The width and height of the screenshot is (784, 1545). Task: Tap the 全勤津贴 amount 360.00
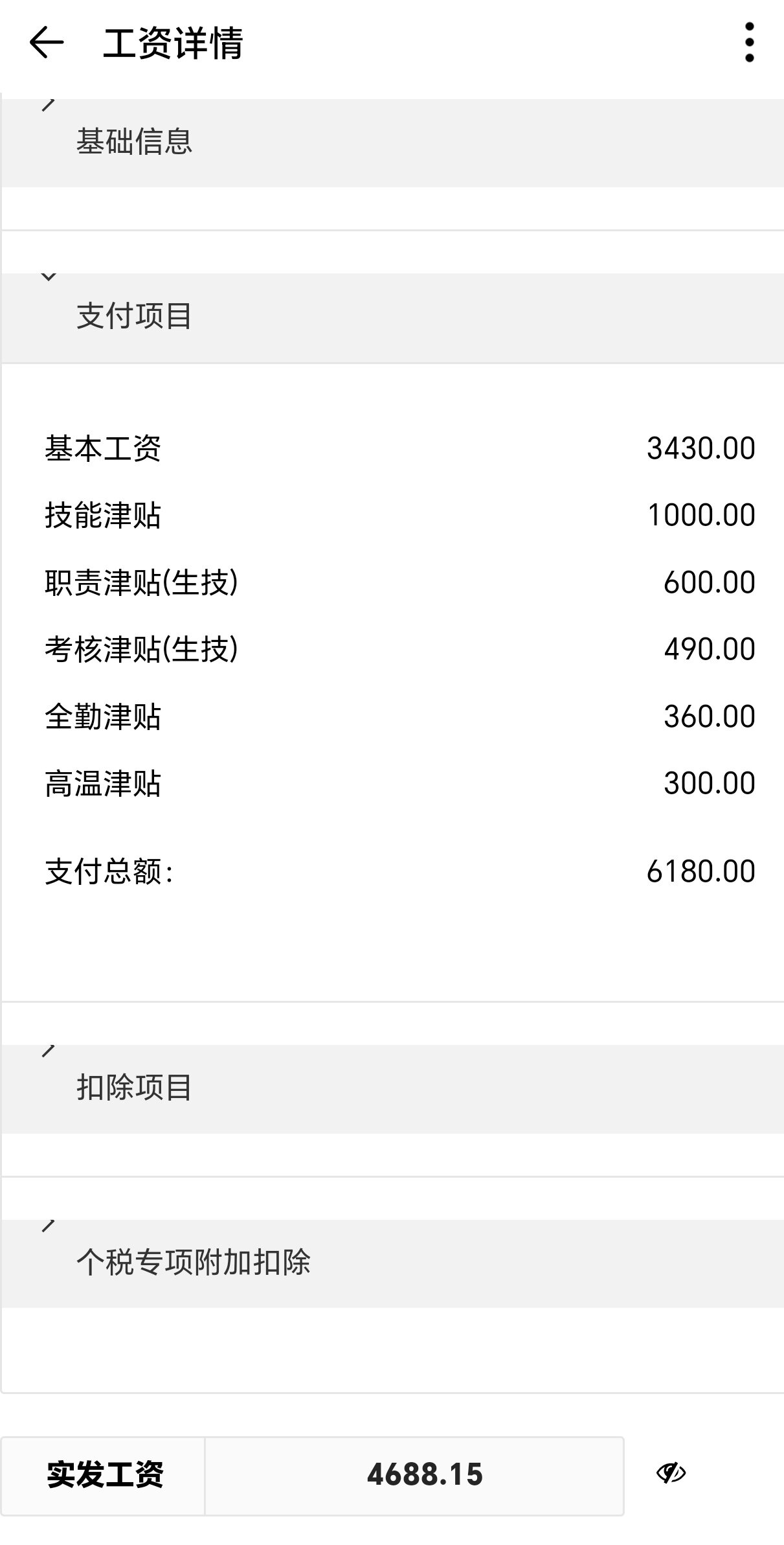point(709,716)
